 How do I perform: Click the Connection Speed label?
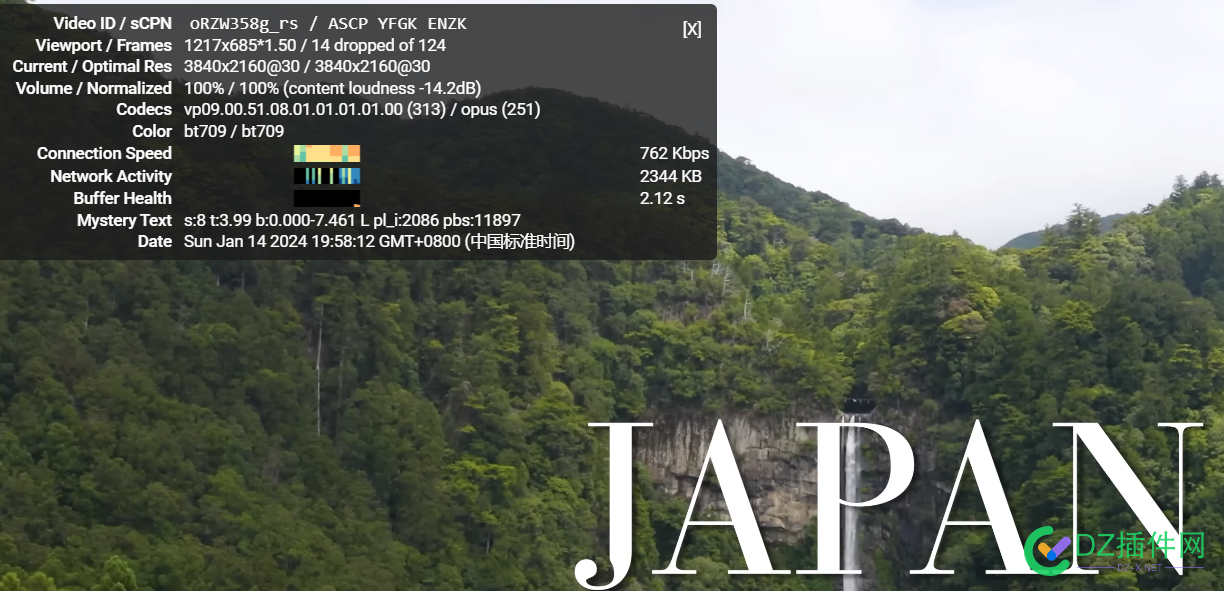(104, 154)
